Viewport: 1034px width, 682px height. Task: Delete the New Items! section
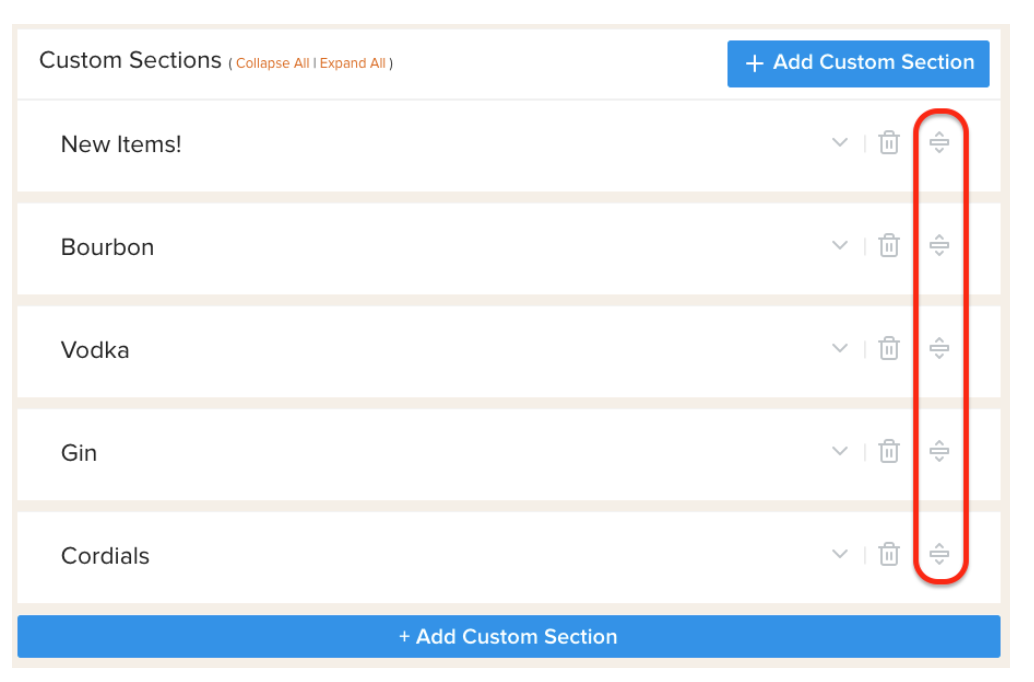coord(889,142)
